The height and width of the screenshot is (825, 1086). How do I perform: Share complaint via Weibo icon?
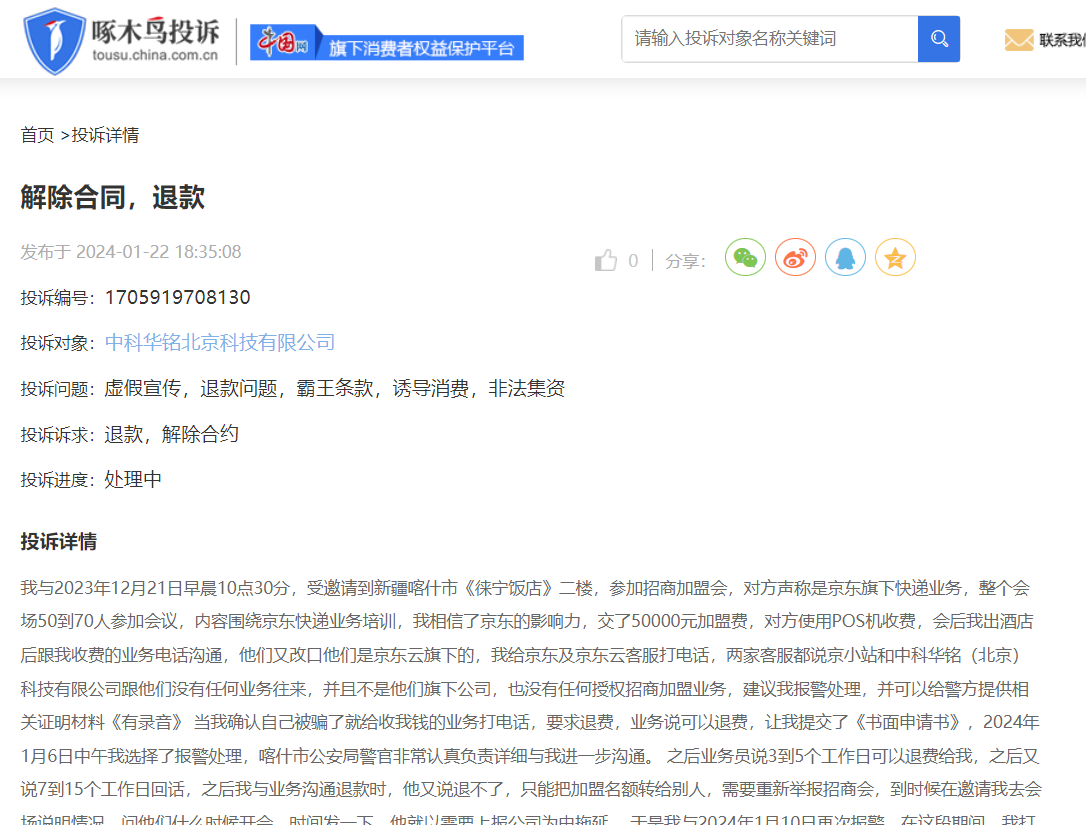[795, 258]
